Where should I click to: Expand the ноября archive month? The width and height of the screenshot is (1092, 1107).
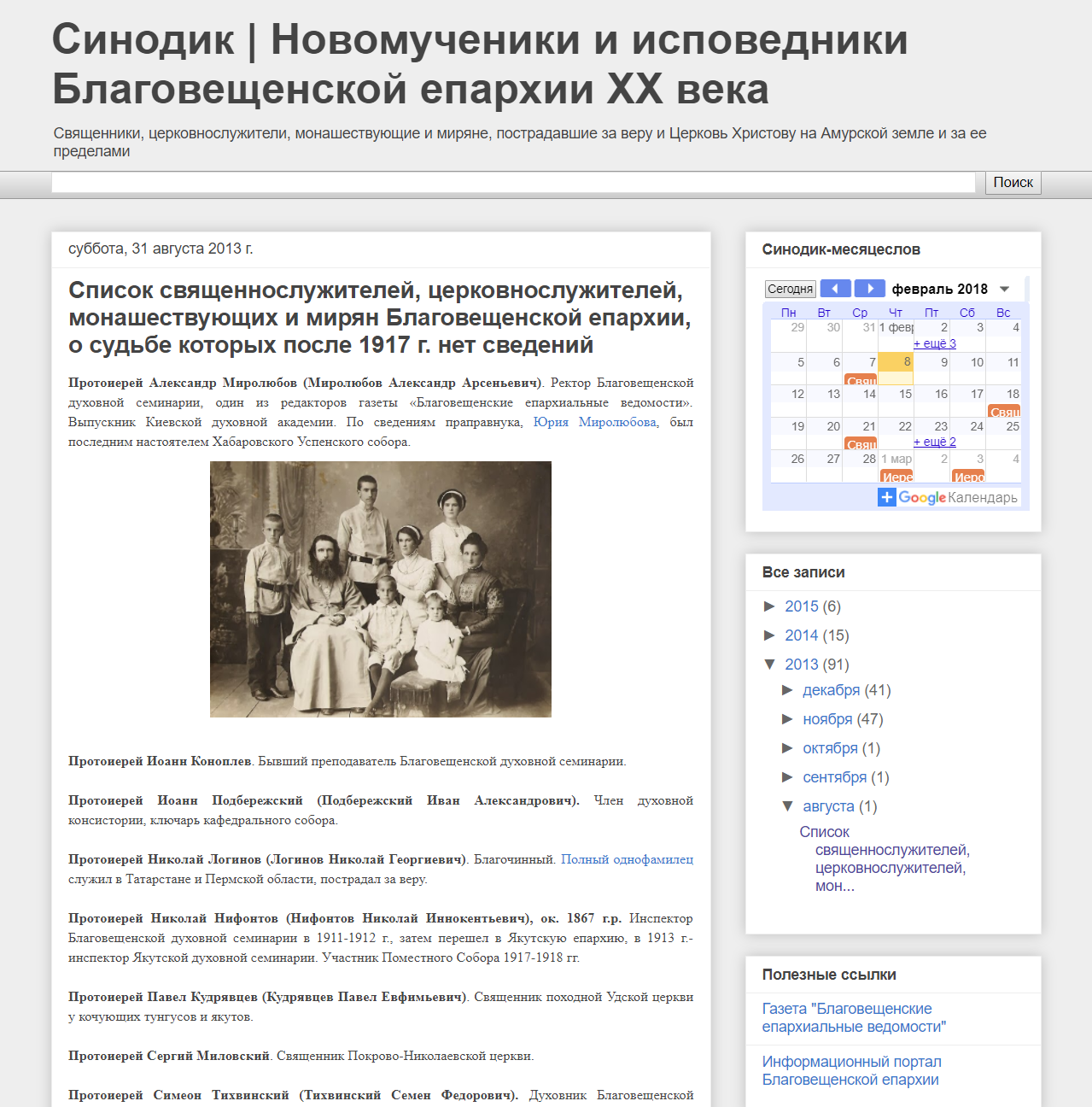click(787, 719)
